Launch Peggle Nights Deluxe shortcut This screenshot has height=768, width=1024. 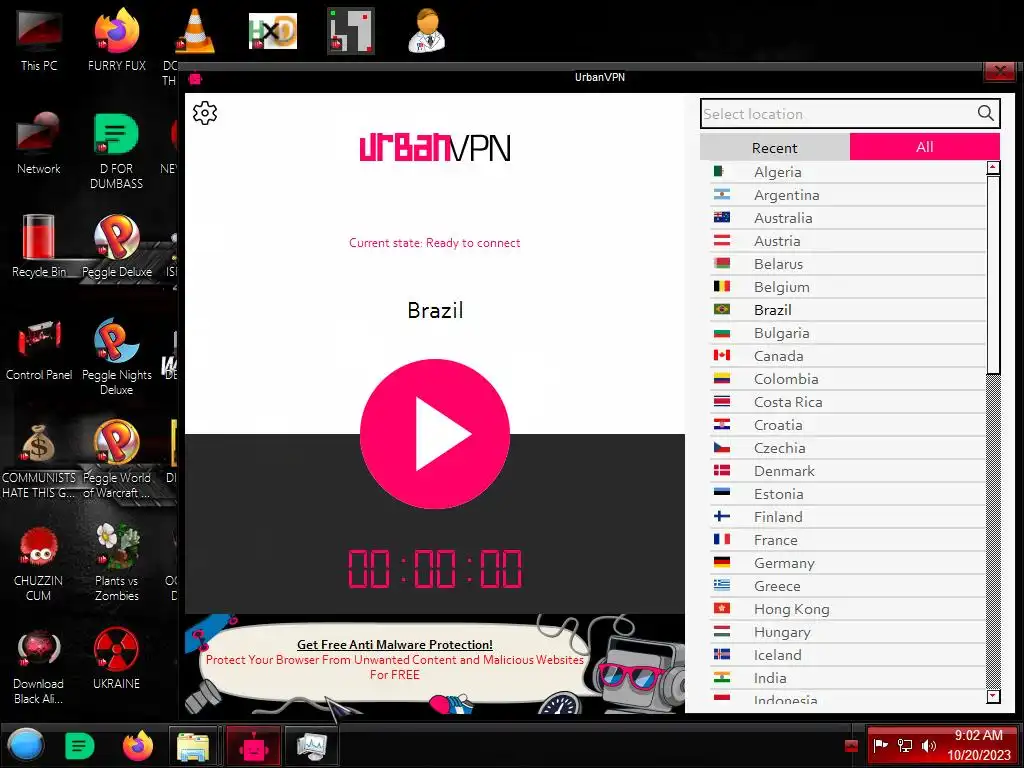coord(116,357)
